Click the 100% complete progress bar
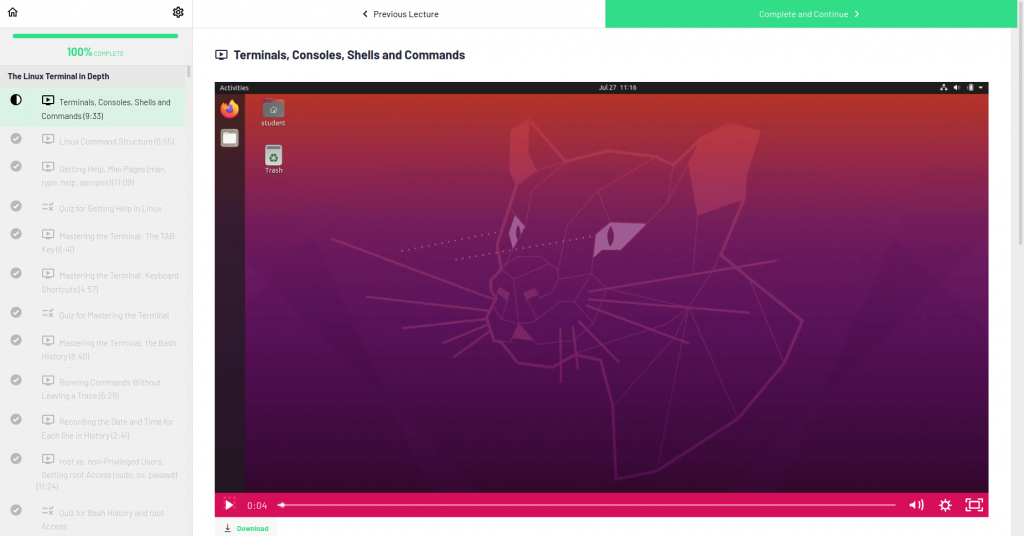The width and height of the screenshot is (1024, 536). point(95,36)
